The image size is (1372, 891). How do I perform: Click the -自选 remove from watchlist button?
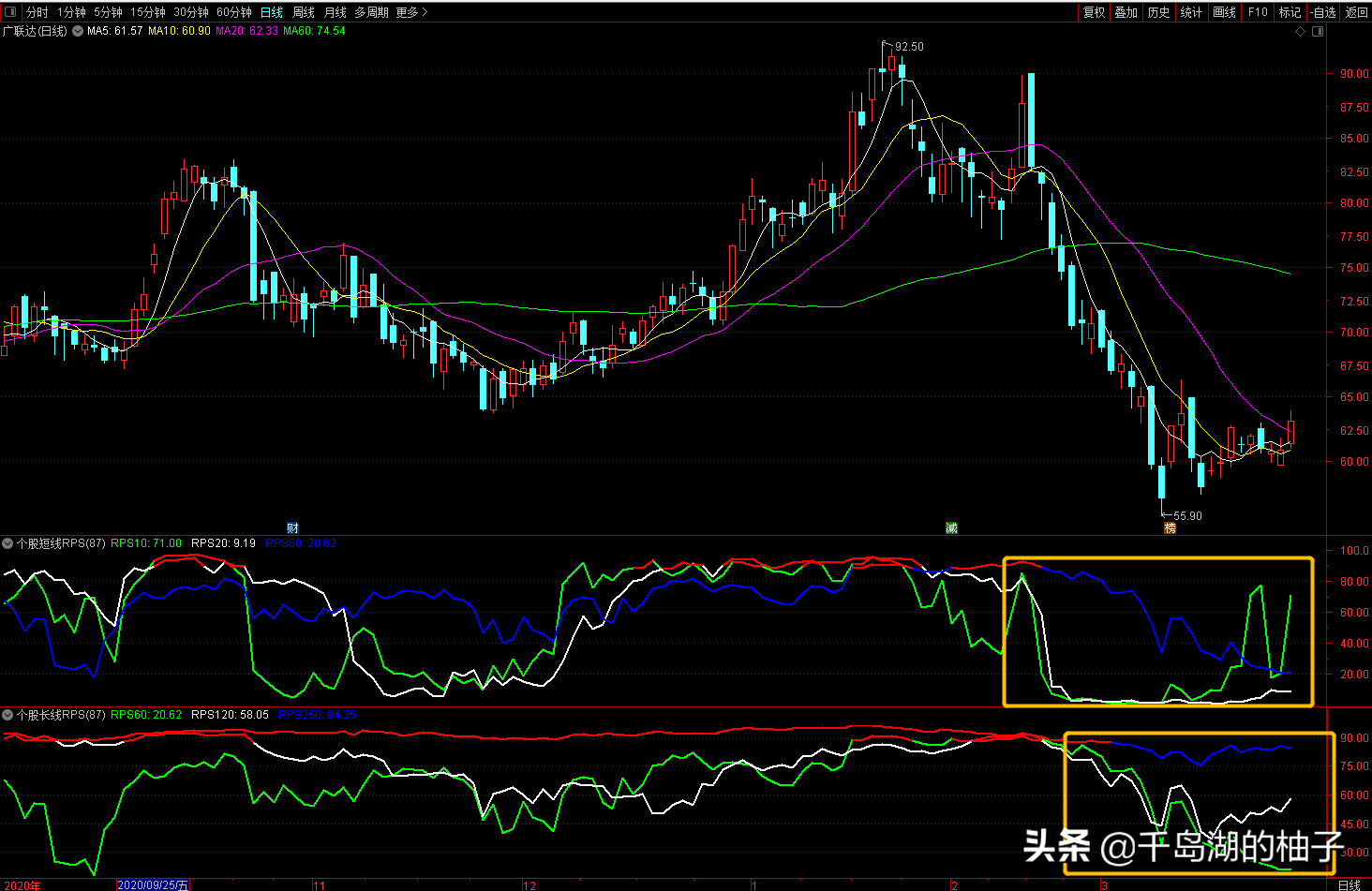1322,12
